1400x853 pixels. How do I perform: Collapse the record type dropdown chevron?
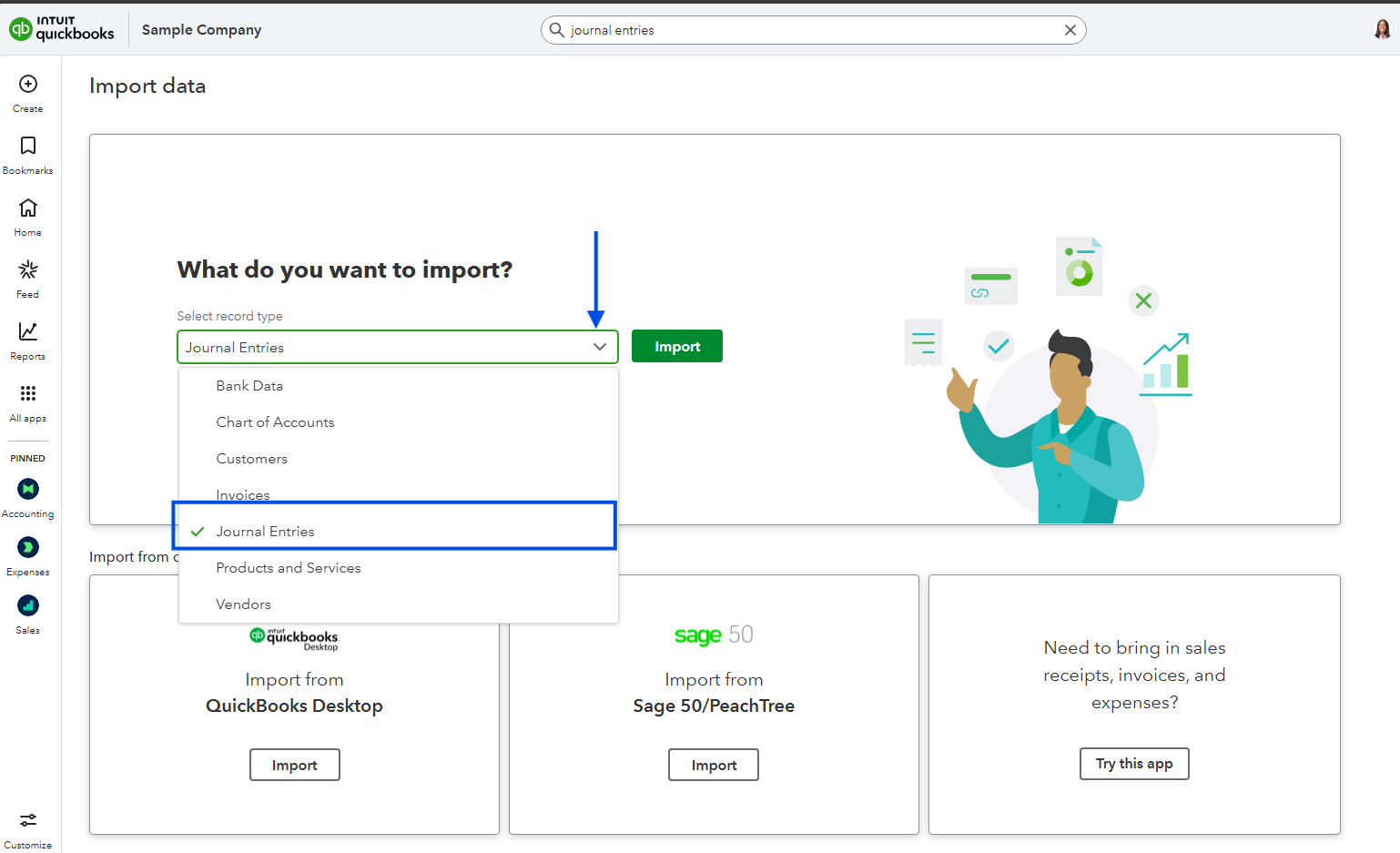coord(600,347)
